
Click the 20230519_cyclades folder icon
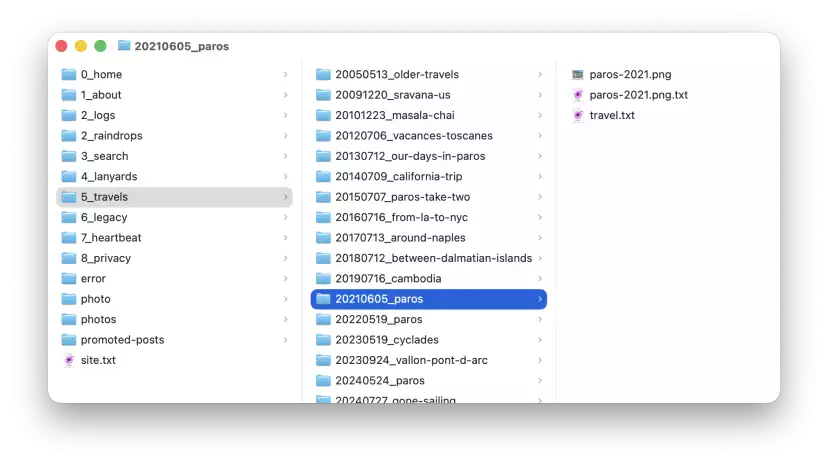[x=323, y=340]
